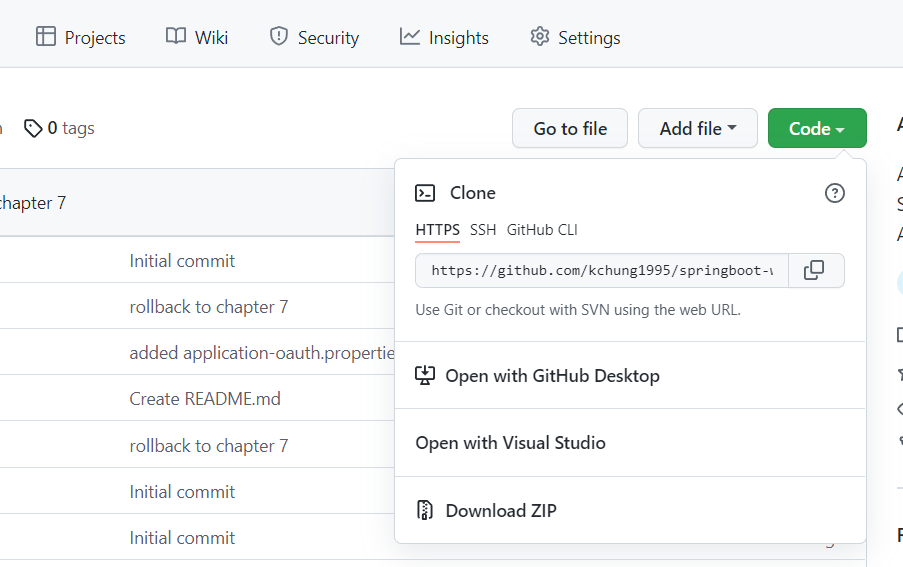Go to the Wiki tab
903x567 pixels.
click(x=197, y=38)
